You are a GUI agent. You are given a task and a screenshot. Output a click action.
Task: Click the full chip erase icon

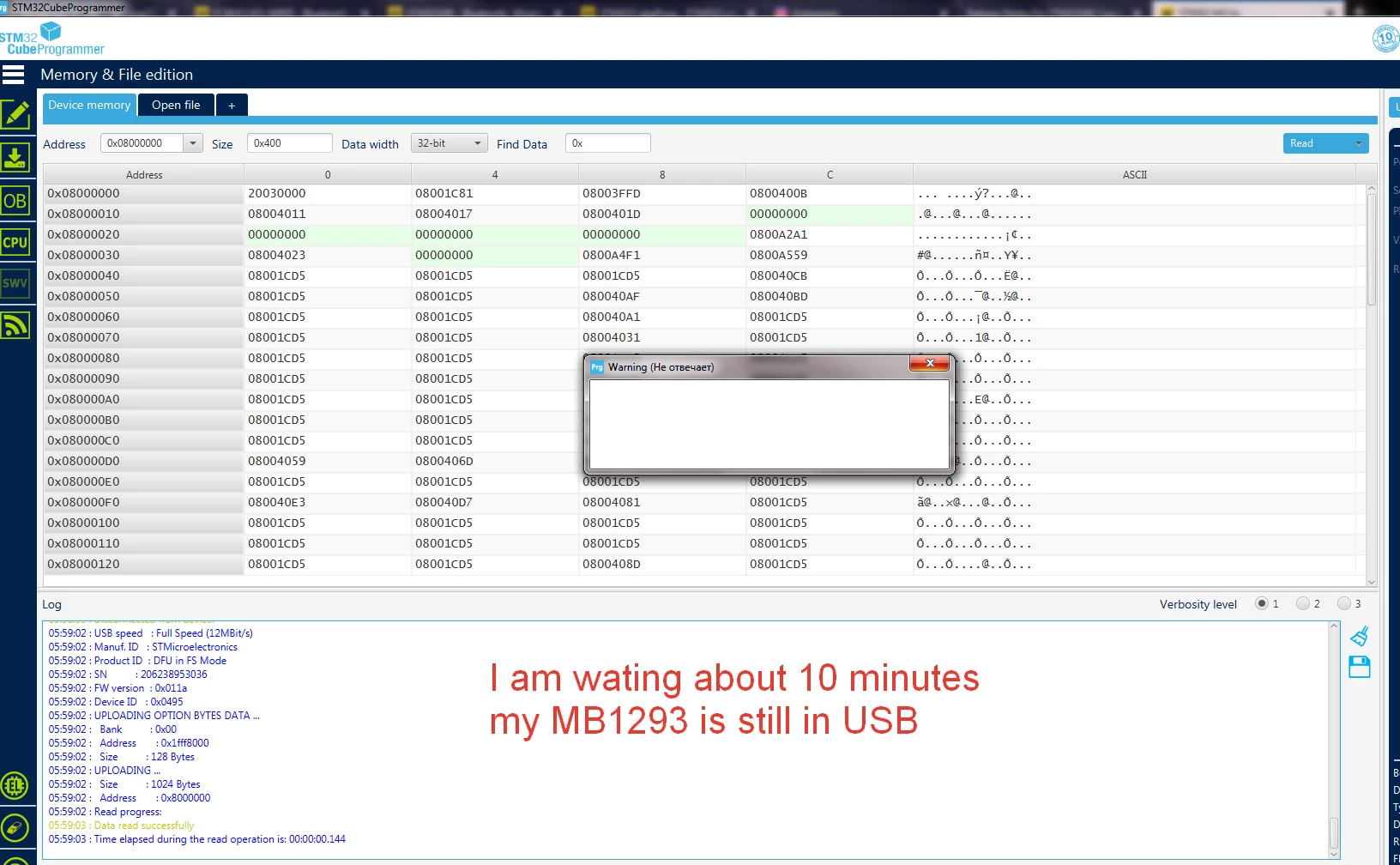coord(15,828)
